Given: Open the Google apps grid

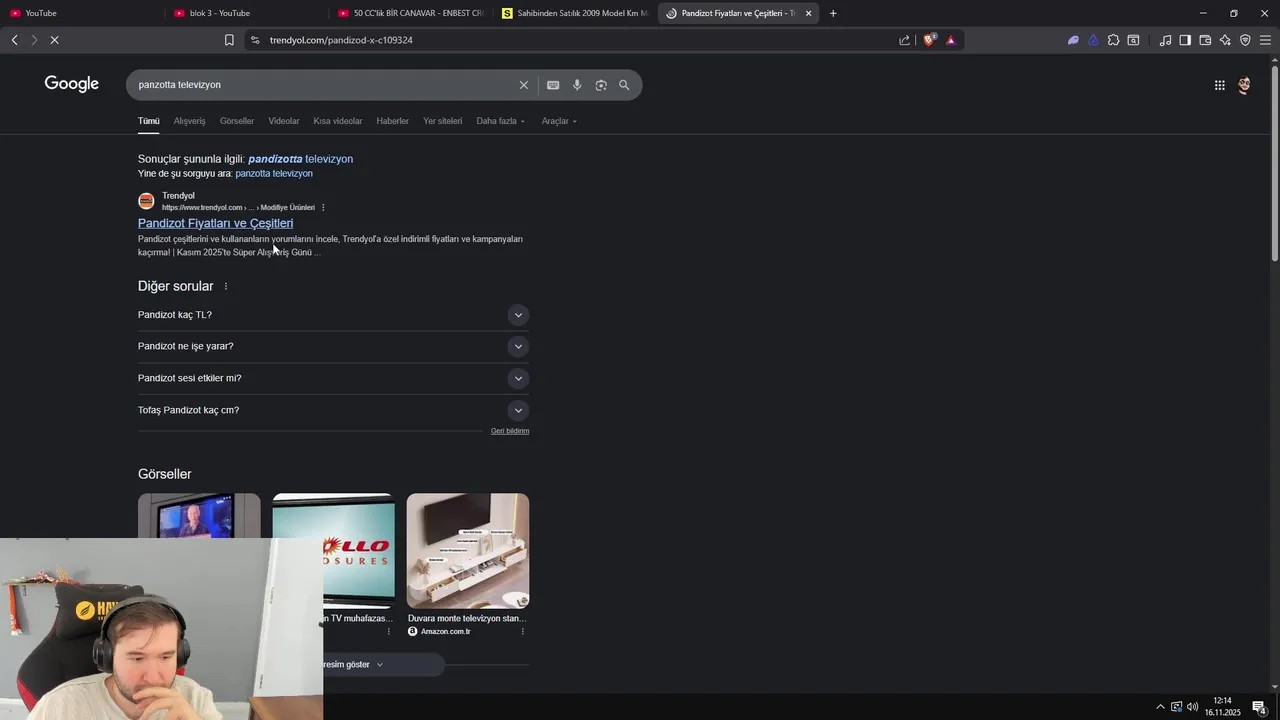Looking at the screenshot, I should click(x=1219, y=85).
